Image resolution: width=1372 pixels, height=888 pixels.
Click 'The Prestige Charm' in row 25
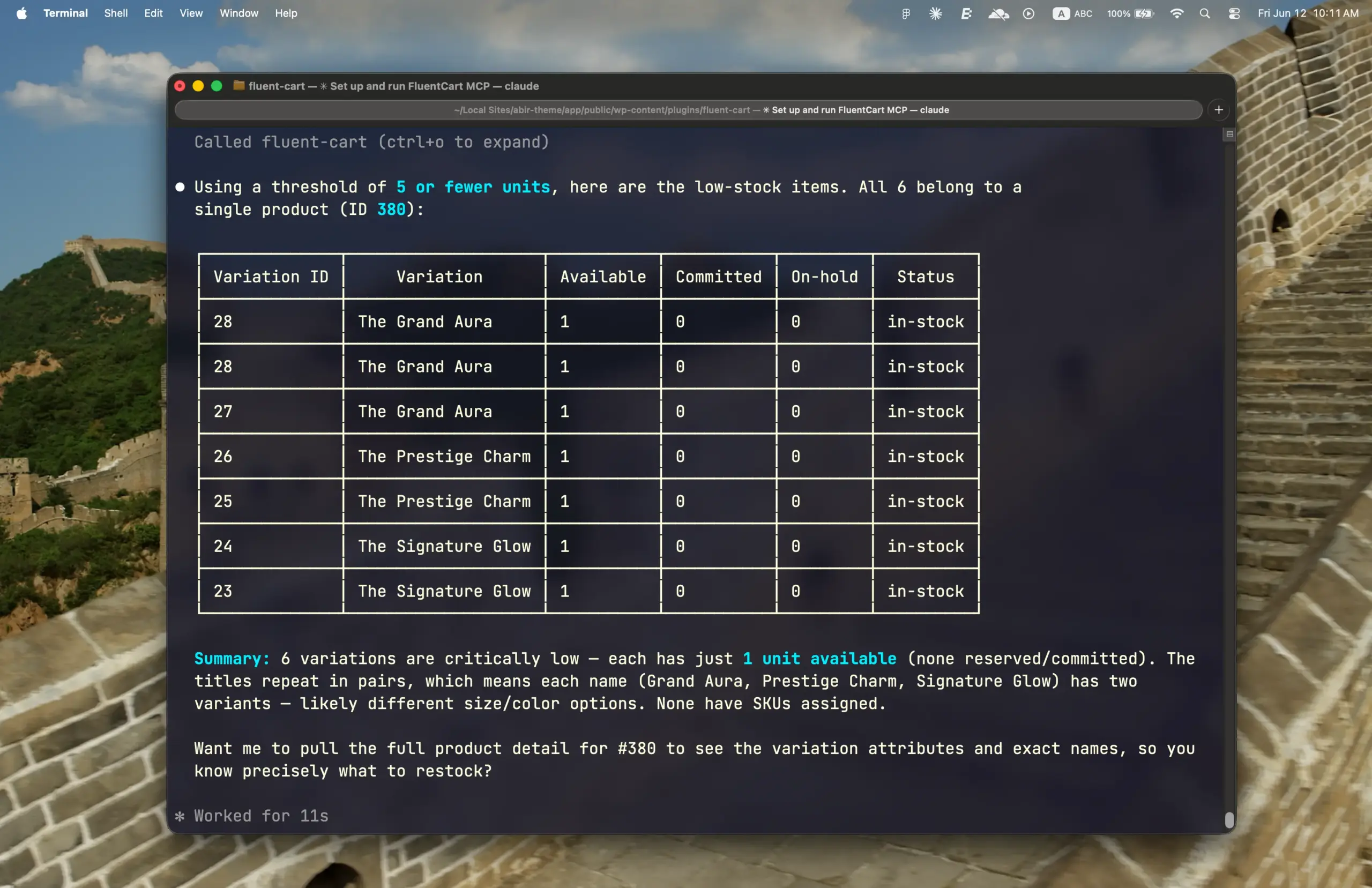coord(444,502)
